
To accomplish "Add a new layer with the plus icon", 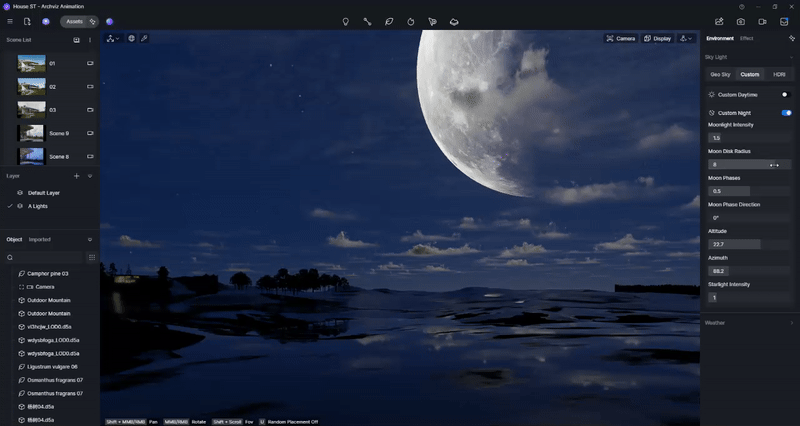I will coord(77,176).
